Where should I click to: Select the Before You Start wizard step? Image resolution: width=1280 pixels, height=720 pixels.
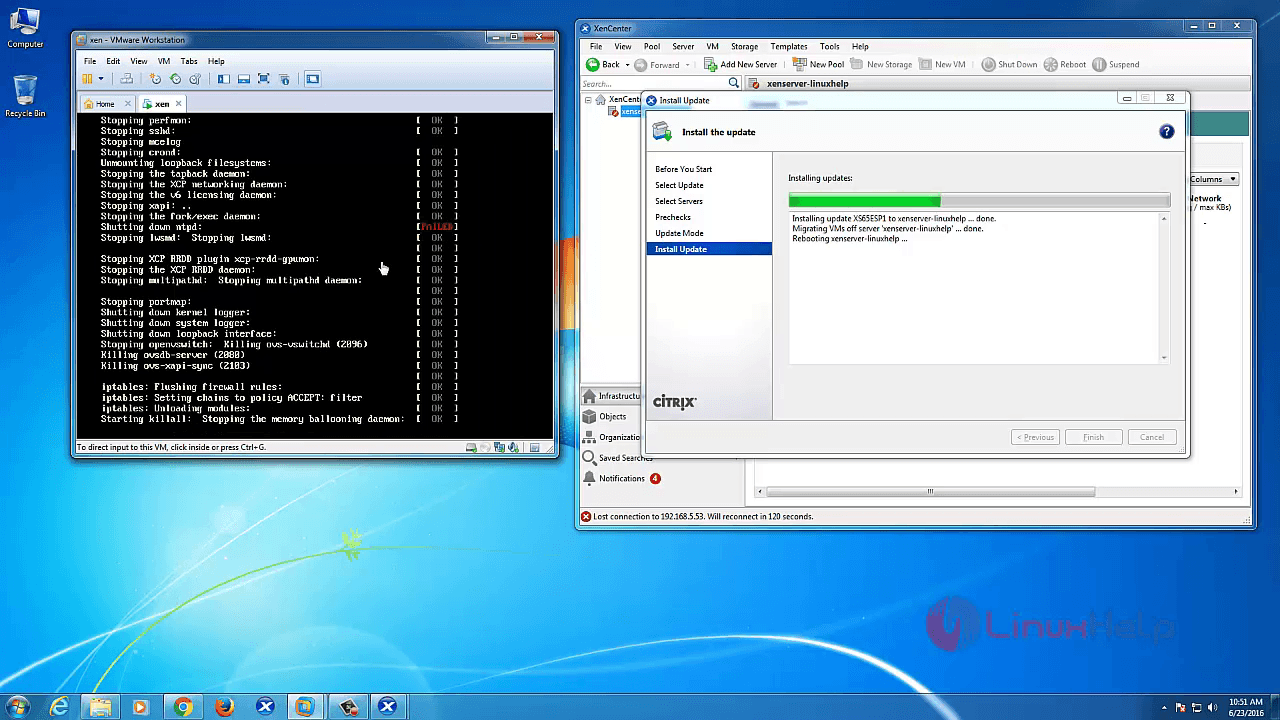point(684,169)
